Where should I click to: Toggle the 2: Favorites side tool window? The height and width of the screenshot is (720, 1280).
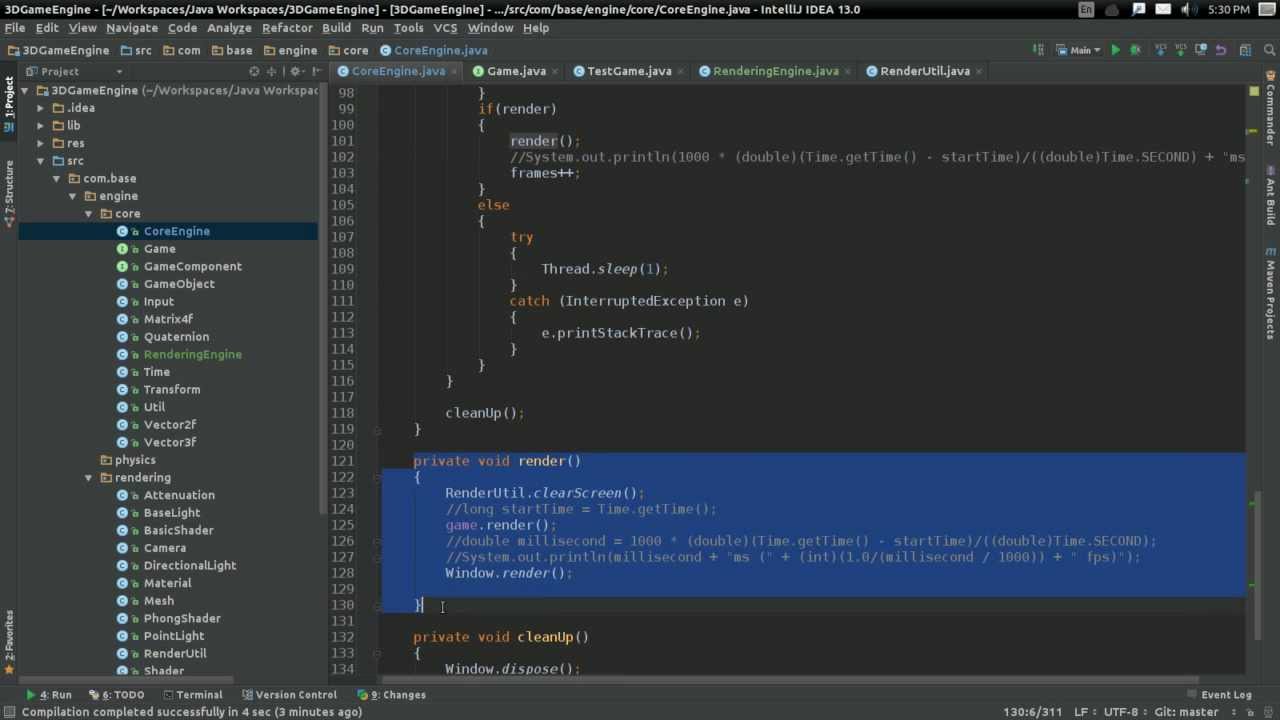(x=9, y=640)
